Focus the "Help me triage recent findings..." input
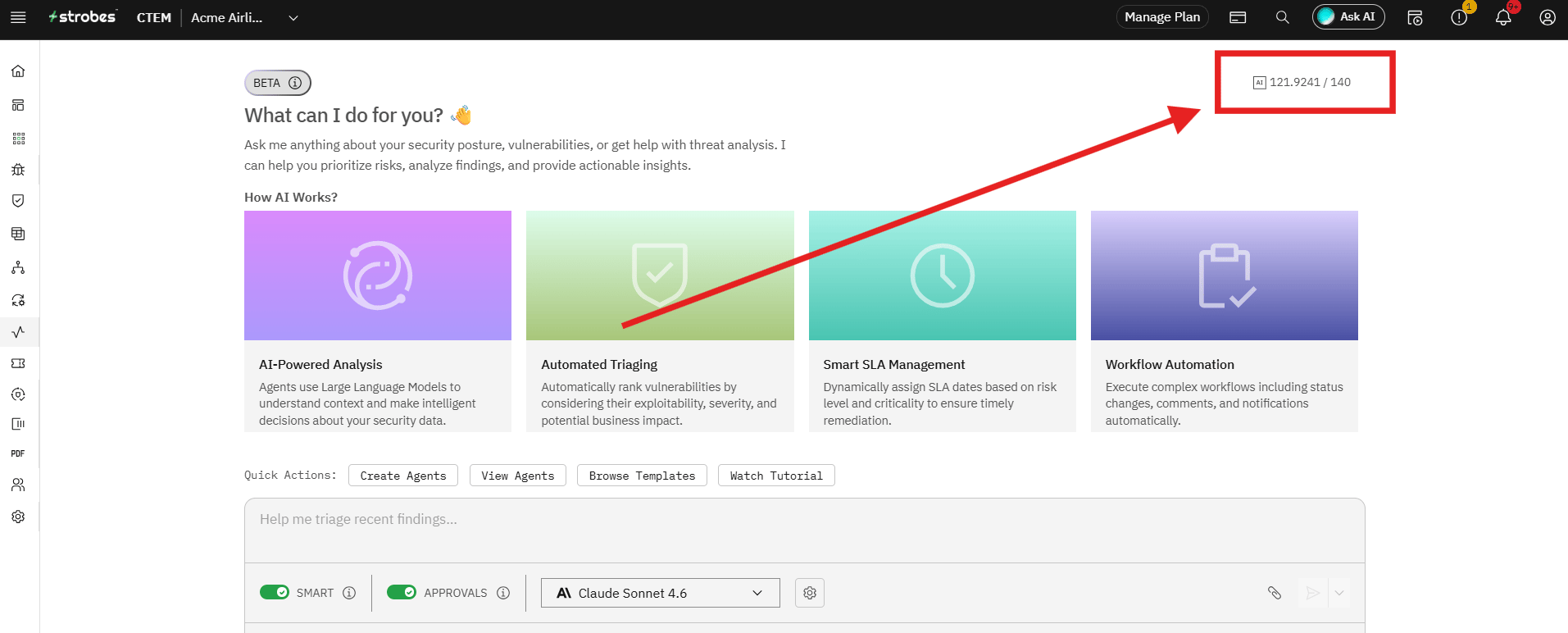1568x633 pixels. (805, 531)
